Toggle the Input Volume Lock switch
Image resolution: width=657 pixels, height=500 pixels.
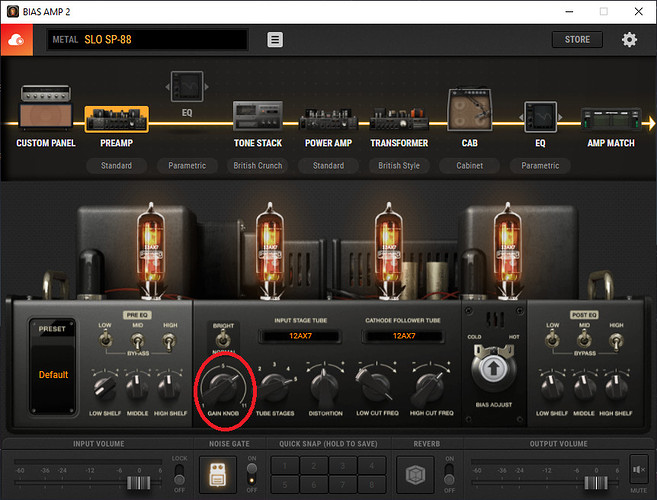pyautogui.click(x=179, y=474)
